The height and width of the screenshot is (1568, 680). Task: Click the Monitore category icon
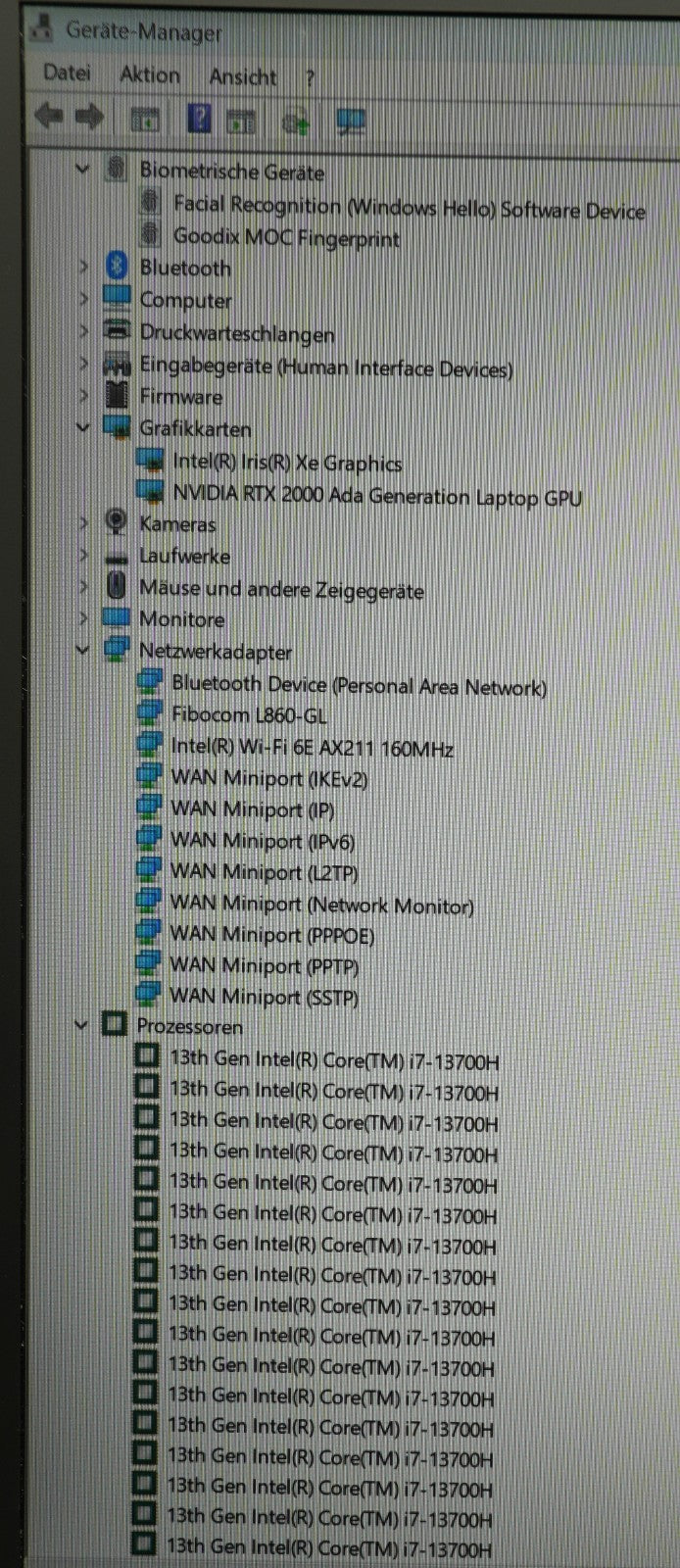tap(116, 617)
